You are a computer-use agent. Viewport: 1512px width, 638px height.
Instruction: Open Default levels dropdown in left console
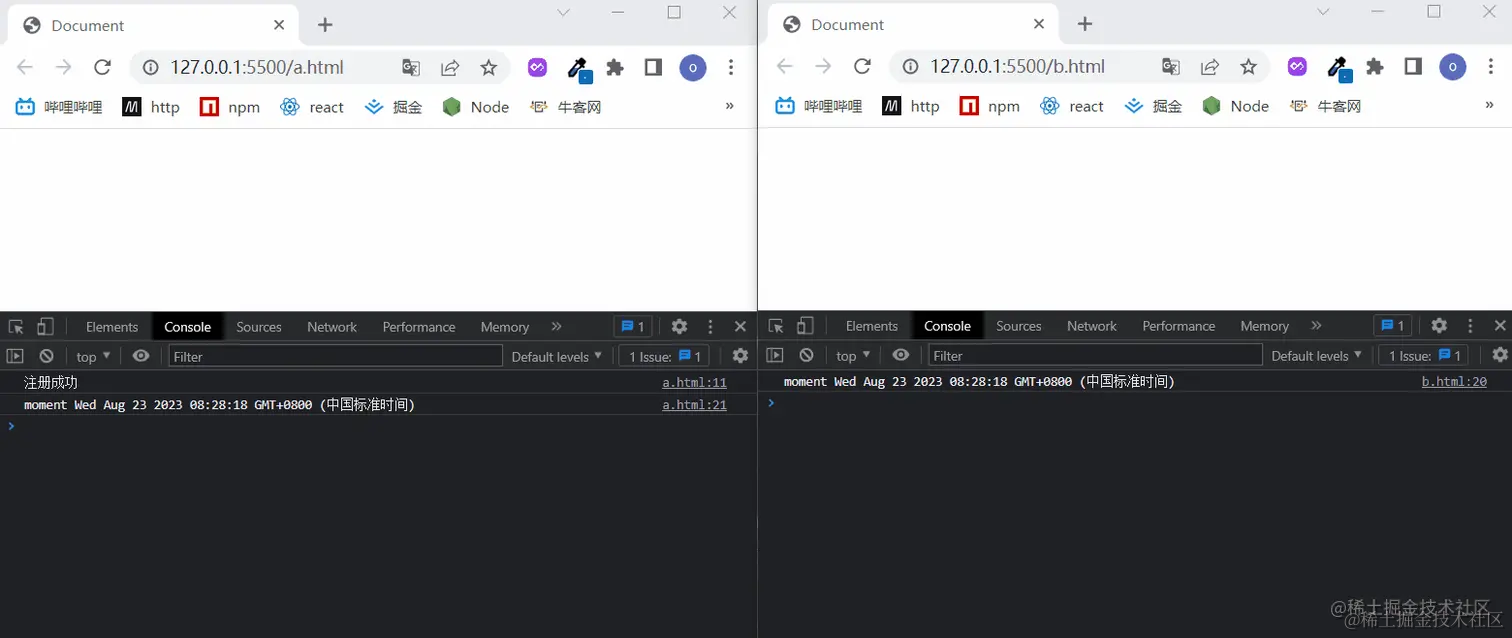pyautogui.click(x=557, y=356)
